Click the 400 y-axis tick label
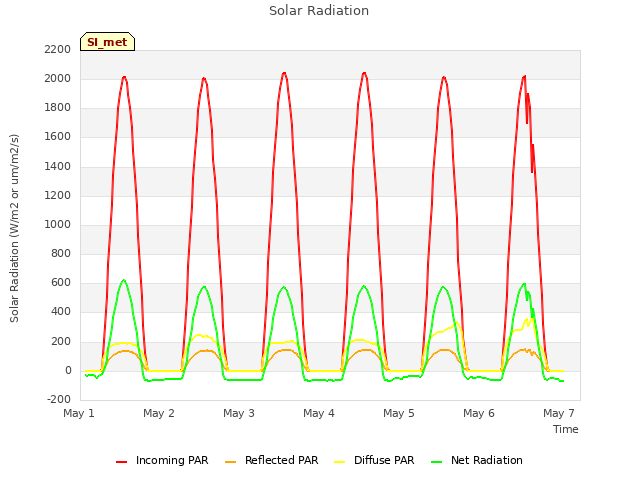The image size is (640, 480). click(x=62, y=312)
